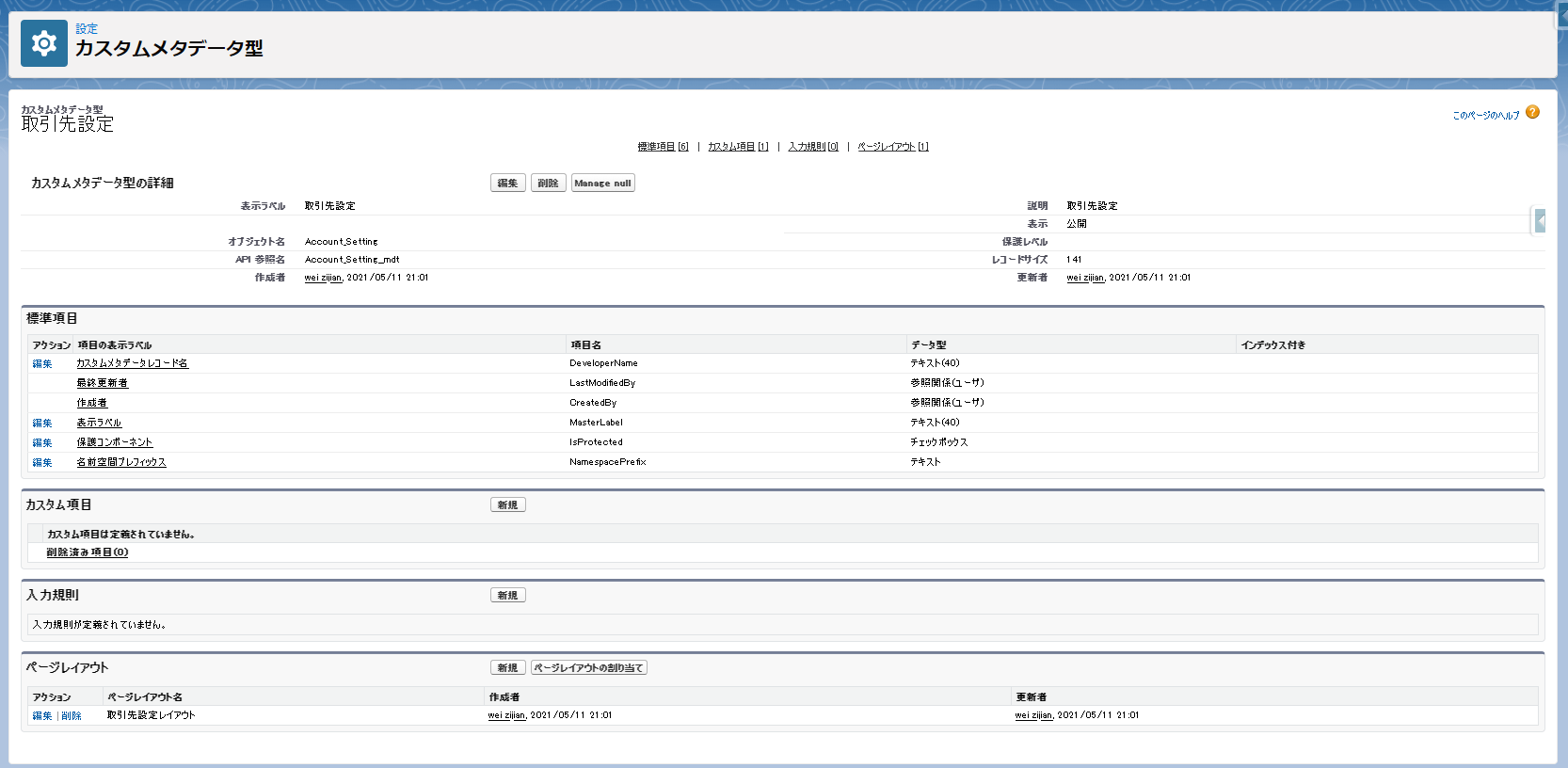Jump to 入力規則 [0] section link
1568x768 pixels.
(x=813, y=146)
